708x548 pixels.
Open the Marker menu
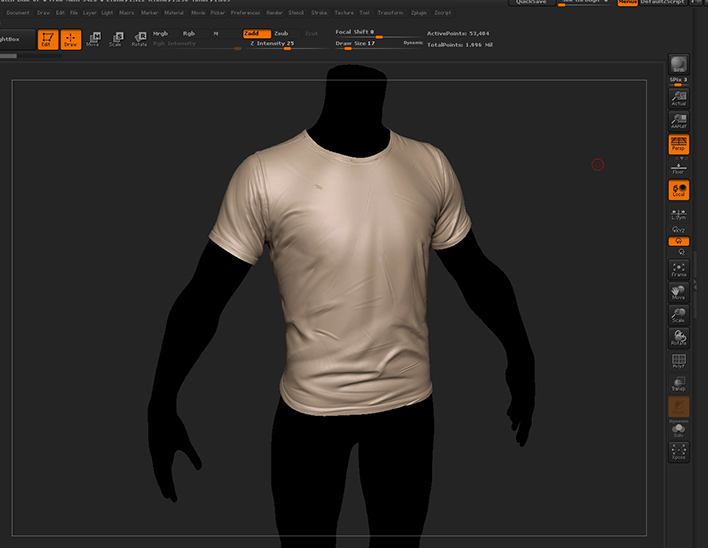(x=149, y=13)
